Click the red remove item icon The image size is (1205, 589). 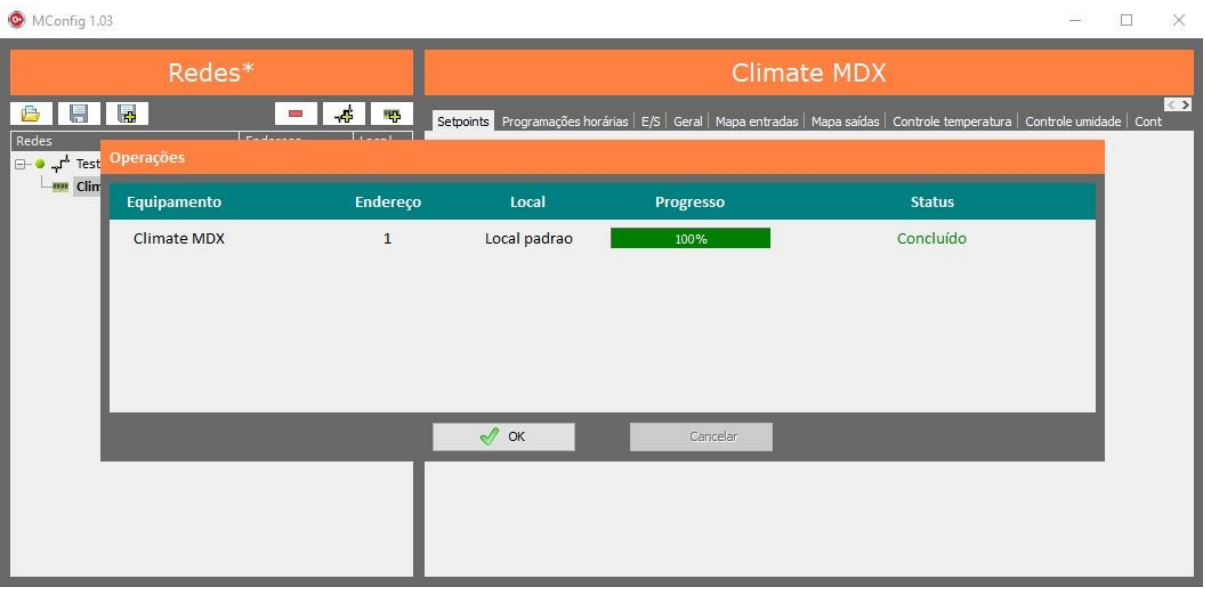pyautogui.click(x=296, y=114)
